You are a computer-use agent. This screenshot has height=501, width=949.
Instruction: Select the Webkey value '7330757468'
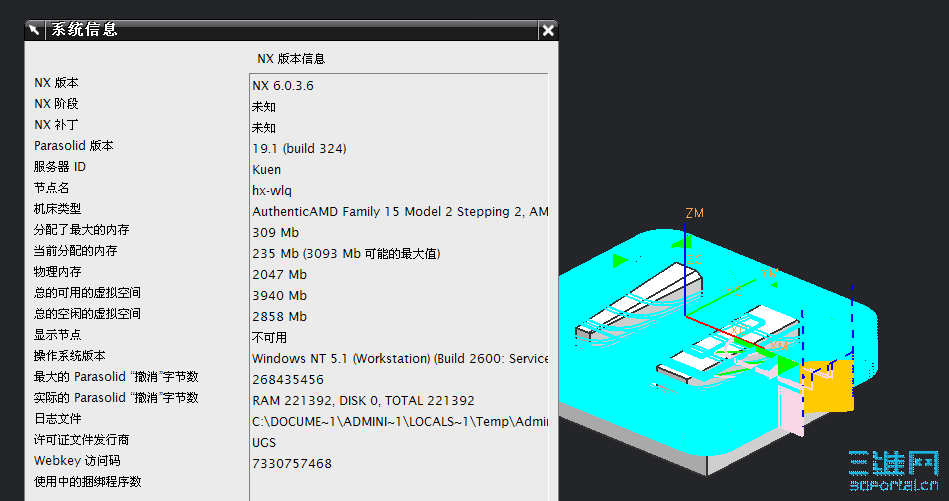point(292,463)
